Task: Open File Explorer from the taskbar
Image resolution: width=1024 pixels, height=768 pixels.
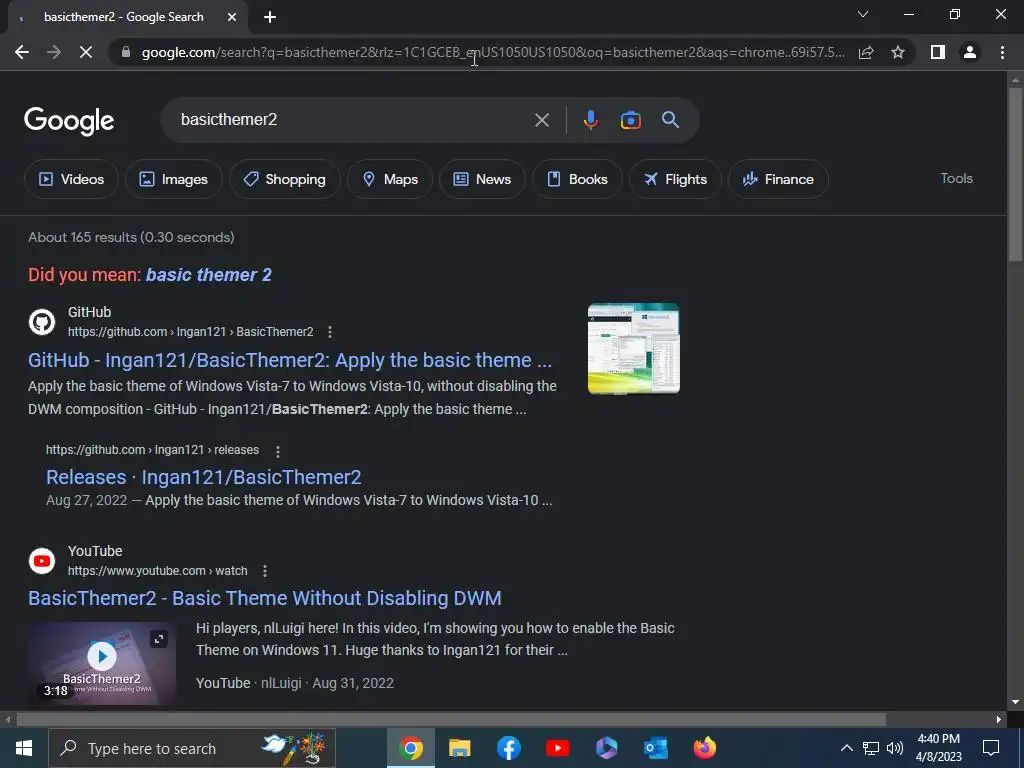Action: 460,748
